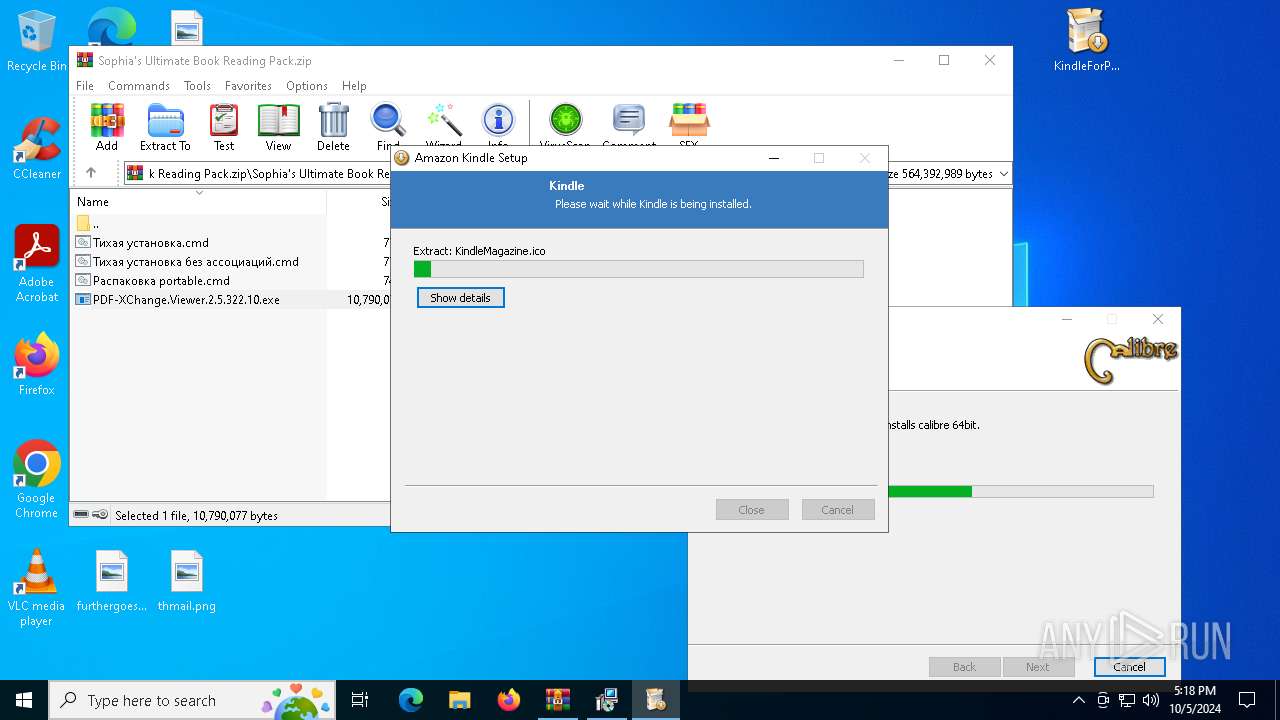Select VLC media player desktop icon

[37, 588]
